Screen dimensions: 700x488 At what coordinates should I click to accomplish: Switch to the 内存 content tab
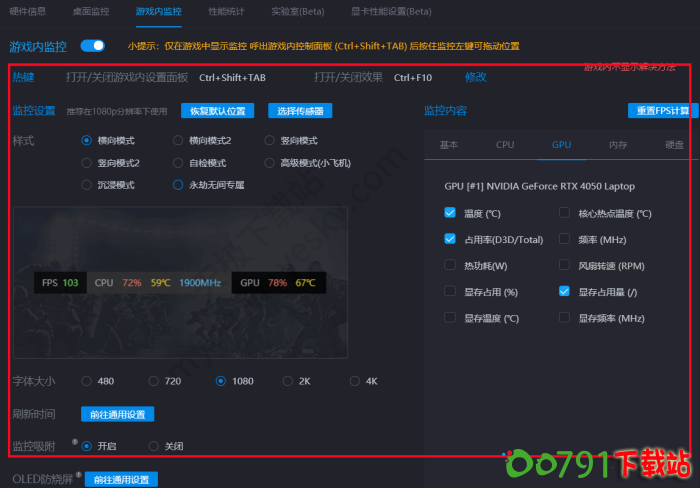(618, 145)
